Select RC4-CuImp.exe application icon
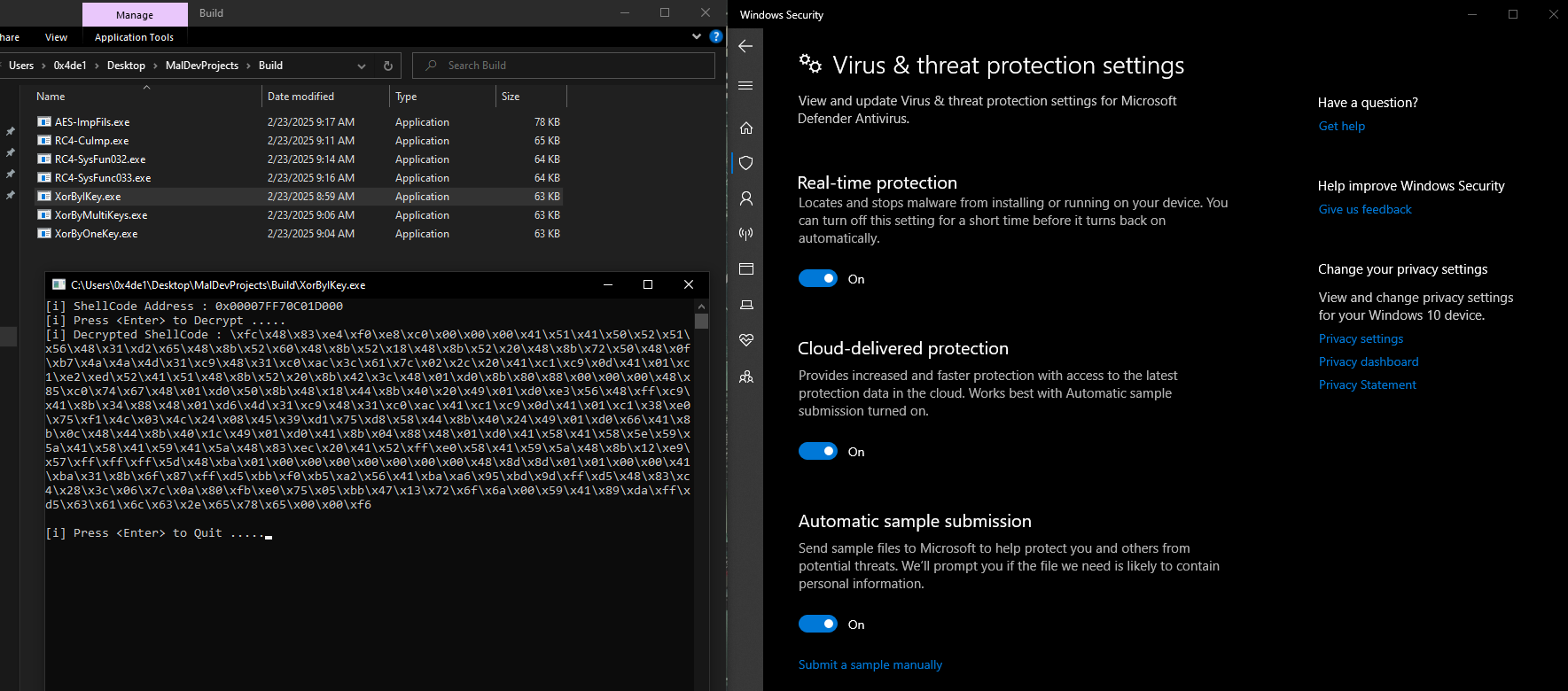1568x691 pixels. pyautogui.click(x=44, y=141)
